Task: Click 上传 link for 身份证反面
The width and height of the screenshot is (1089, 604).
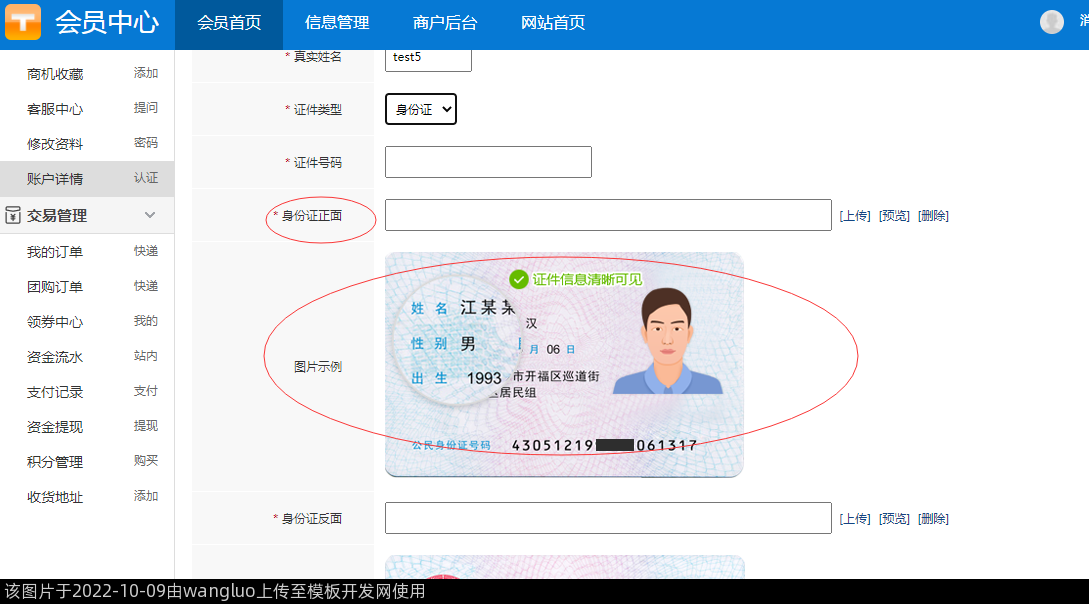Action: [x=855, y=518]
